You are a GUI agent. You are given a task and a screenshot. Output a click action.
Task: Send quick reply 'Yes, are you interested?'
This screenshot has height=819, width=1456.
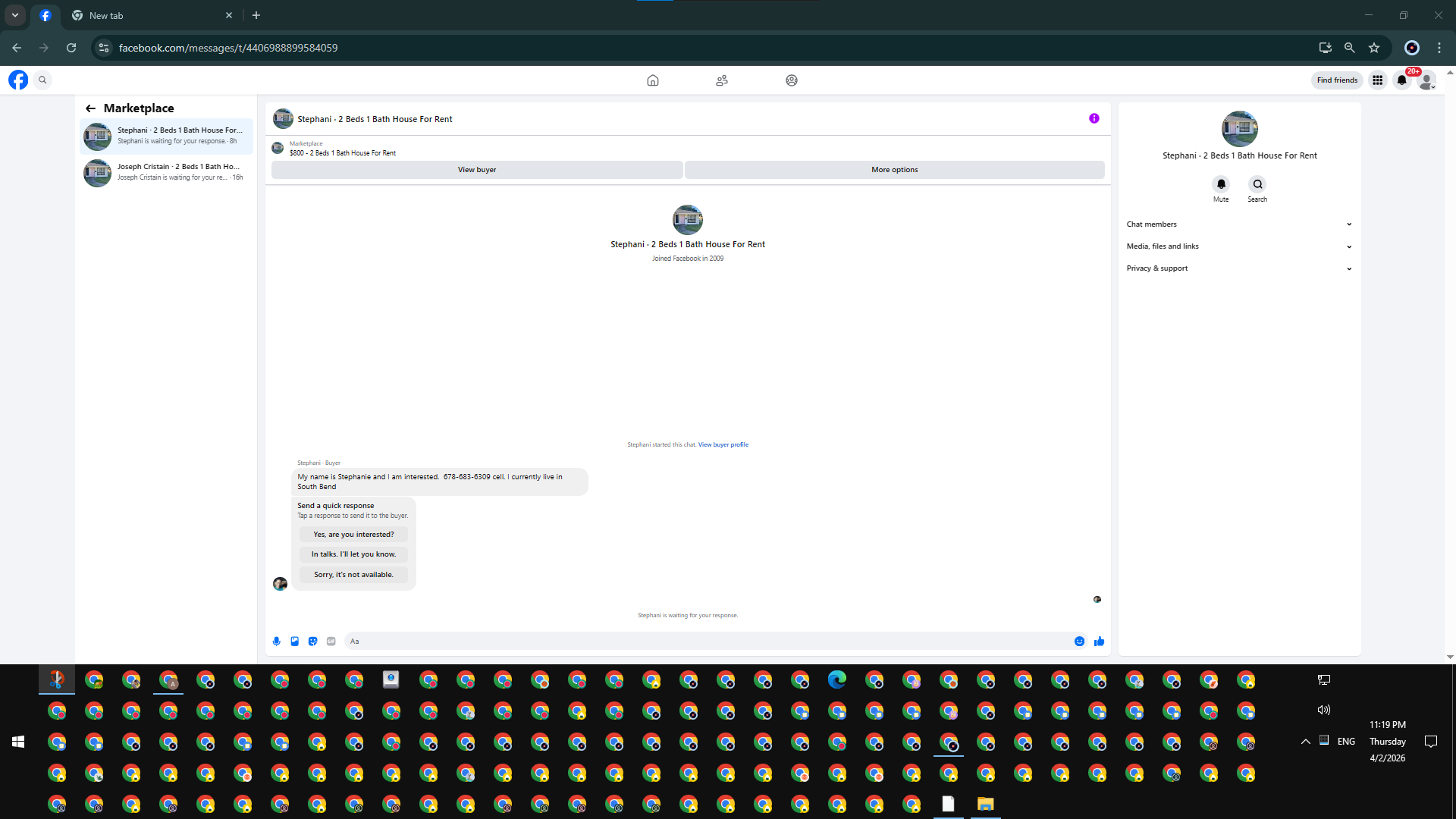click(x=353, y=535)
